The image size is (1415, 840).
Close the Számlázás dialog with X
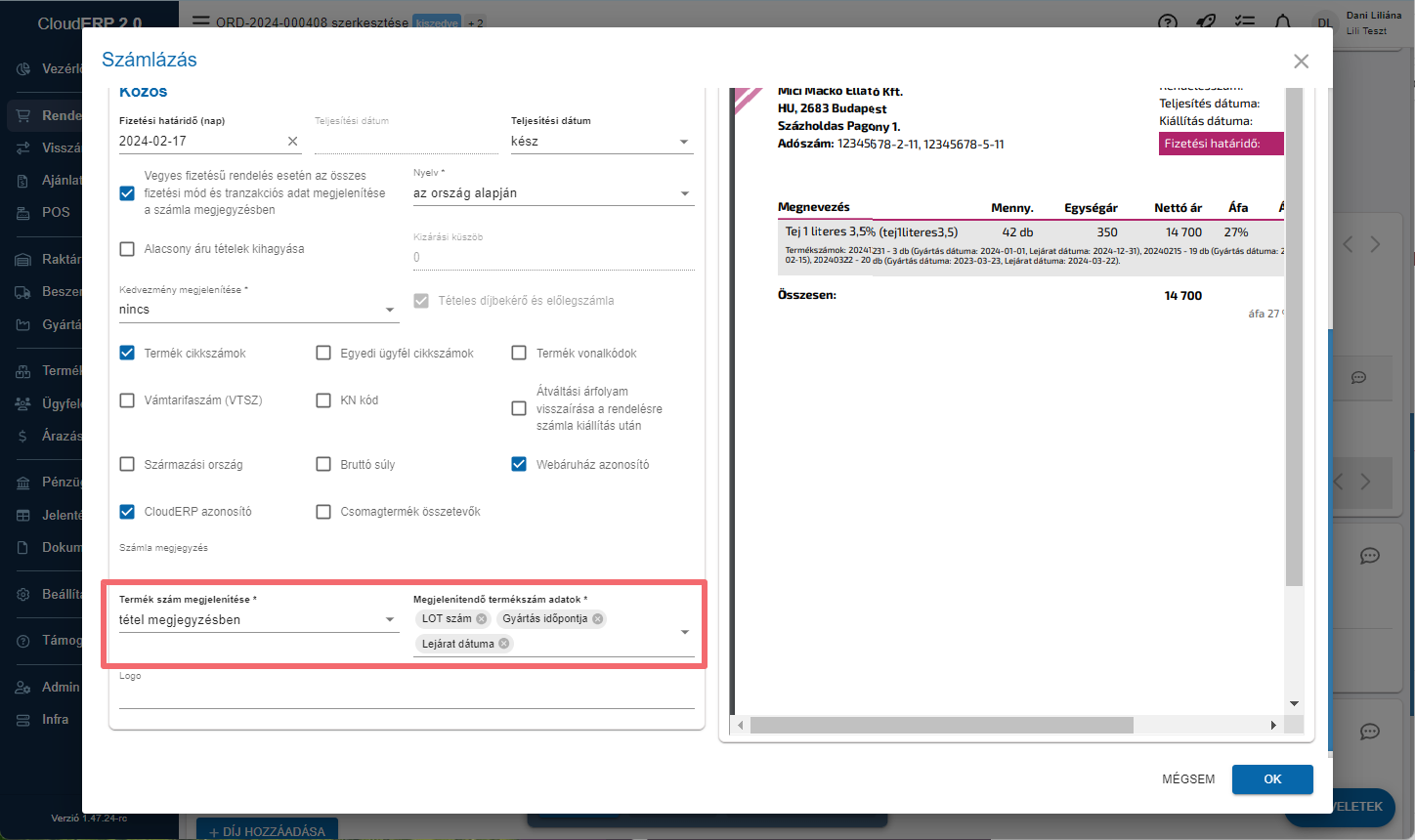coord(1301,62)
